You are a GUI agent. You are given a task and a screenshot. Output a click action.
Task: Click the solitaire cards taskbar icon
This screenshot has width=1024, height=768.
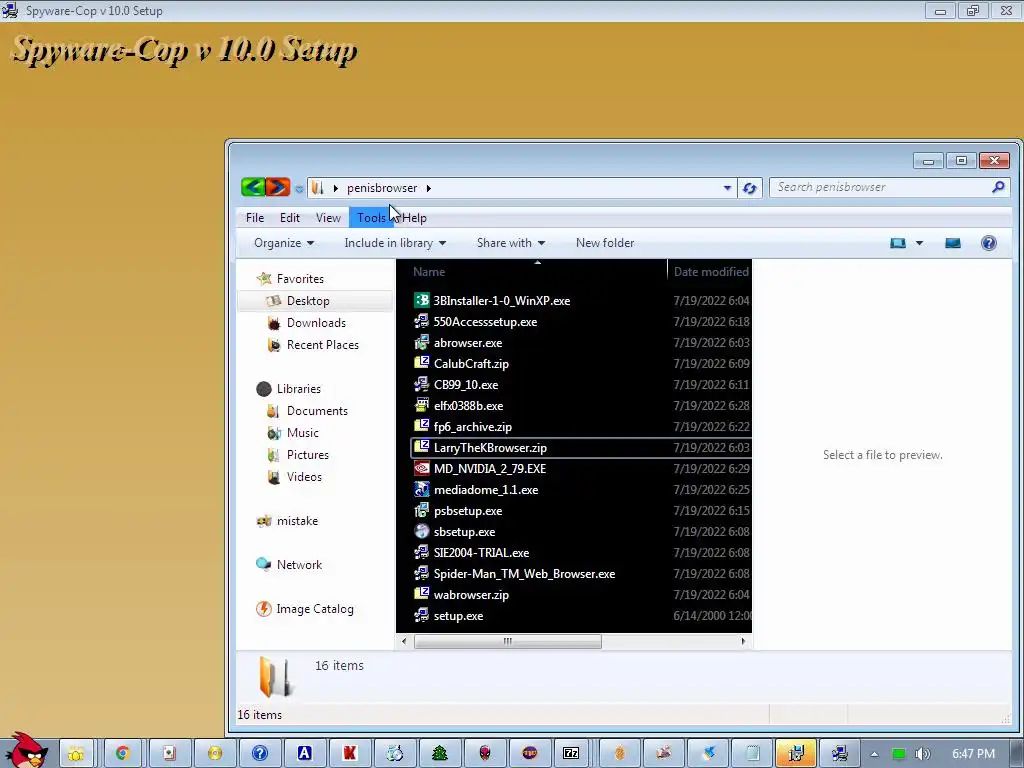coord(169,753)
